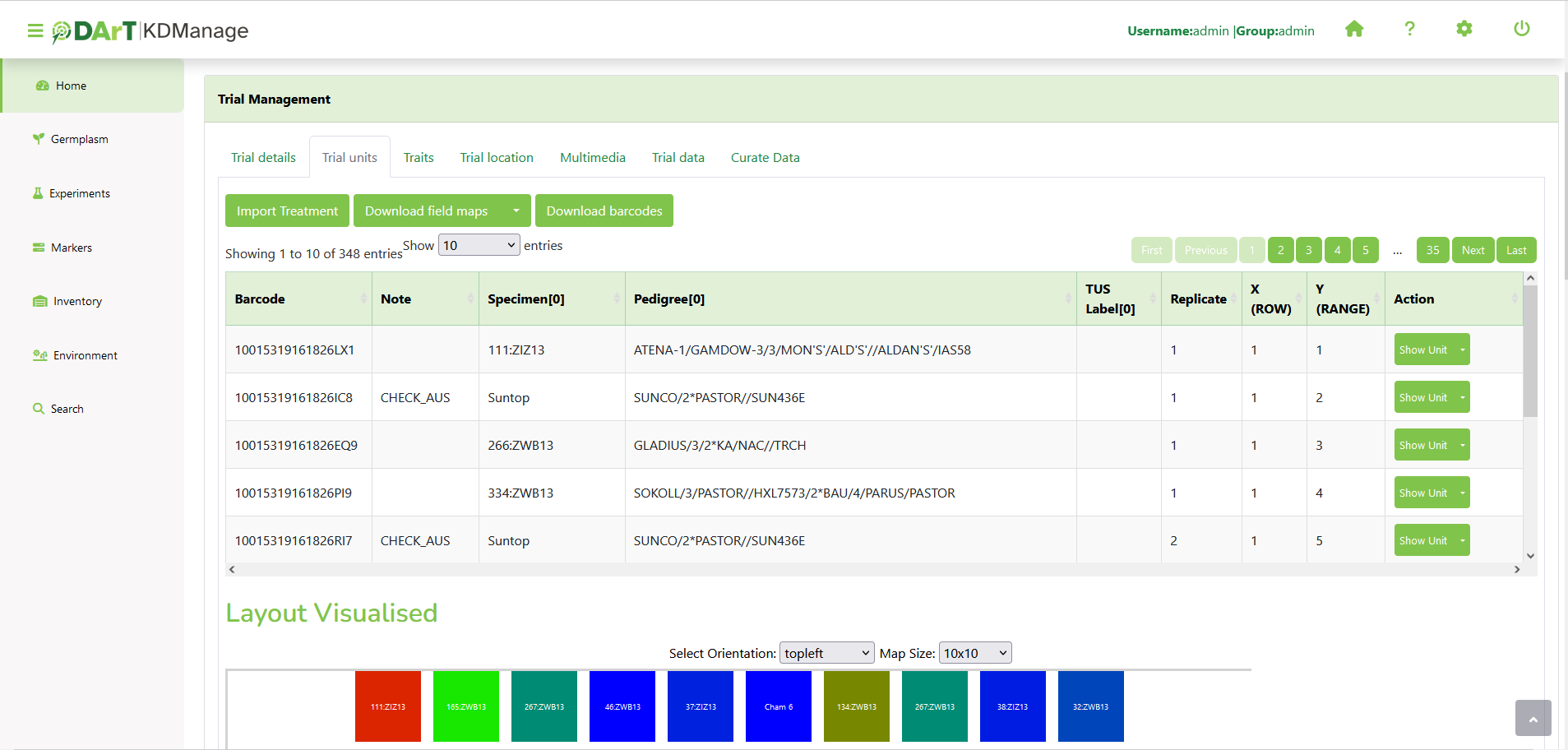Expand the Download field maps dropdown arrow

516,211
